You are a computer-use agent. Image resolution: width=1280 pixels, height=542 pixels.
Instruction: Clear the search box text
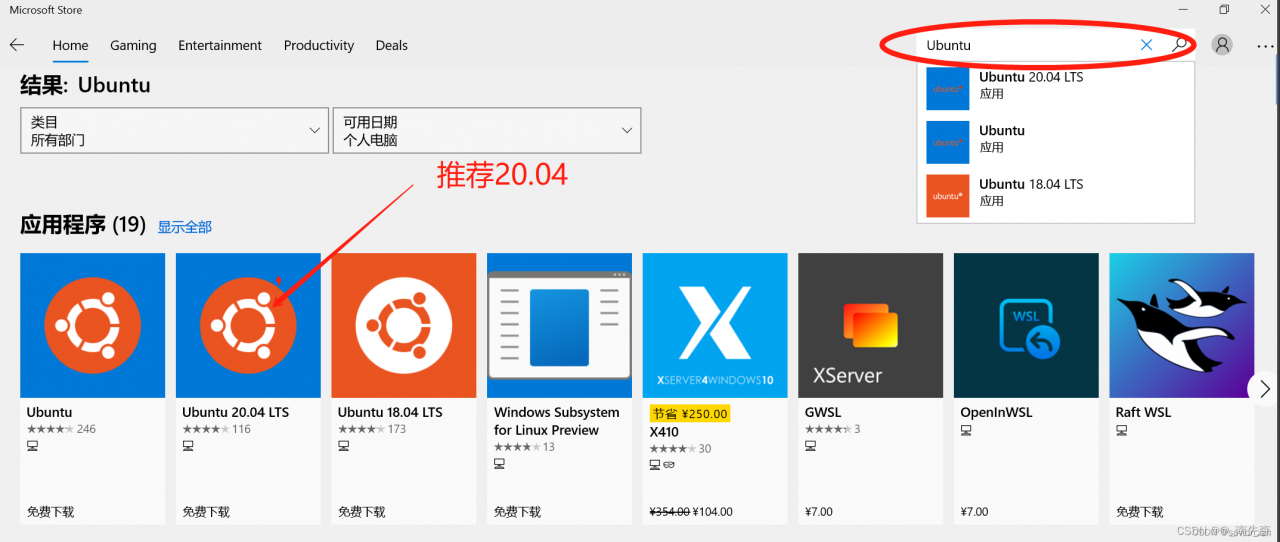click(1146, 45)
